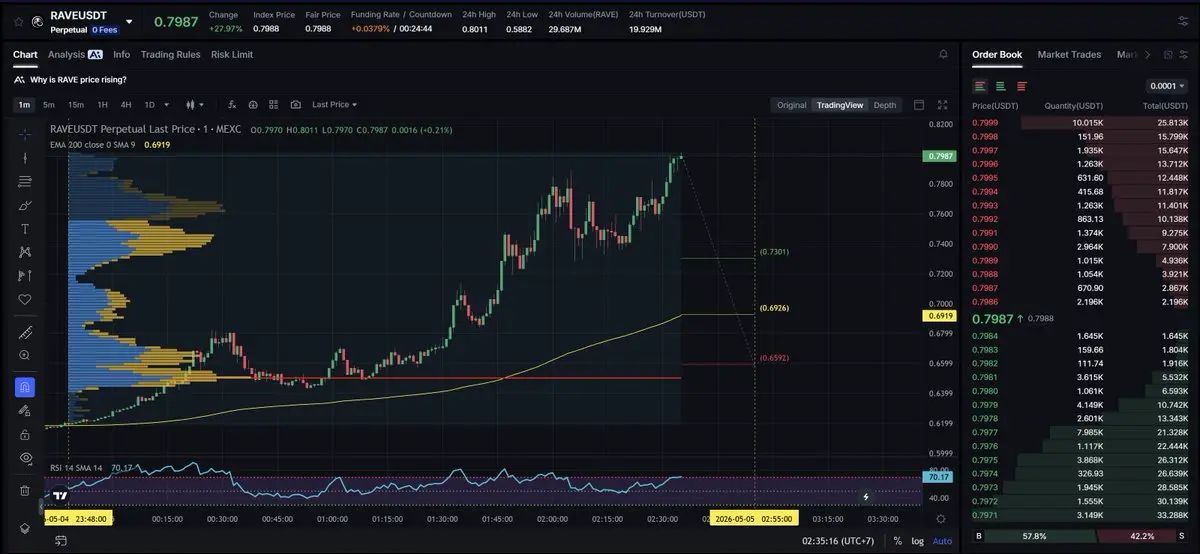This screenshot has width=1200, height=554.
Task: Select the ruler measure tool
Action: 25,331
